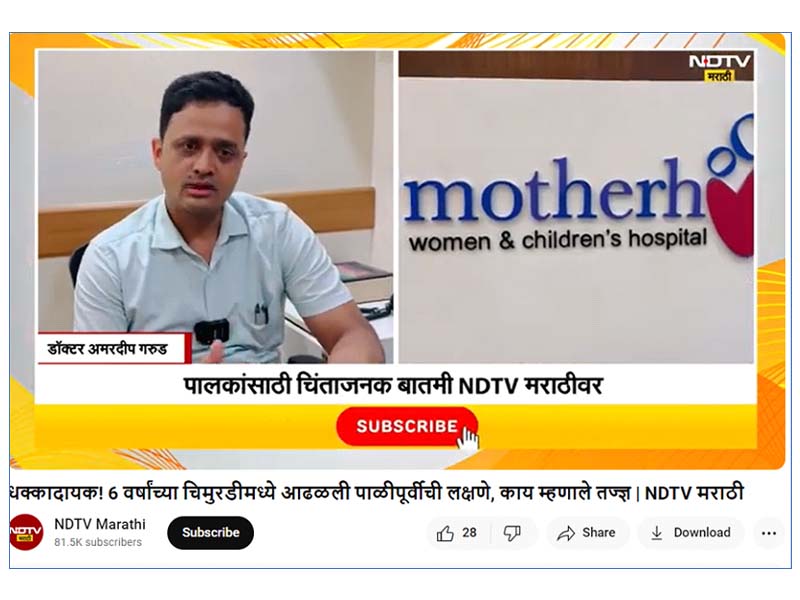Click the thumbs-down dislike icon
Screen dimensions: 800x600
pos(512,534)
